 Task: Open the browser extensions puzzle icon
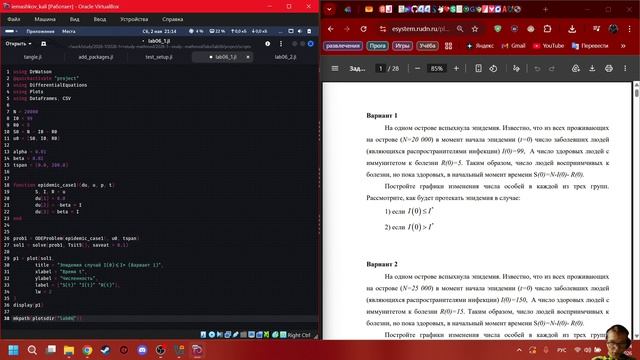pyautogui.click(x=547, y=29)
